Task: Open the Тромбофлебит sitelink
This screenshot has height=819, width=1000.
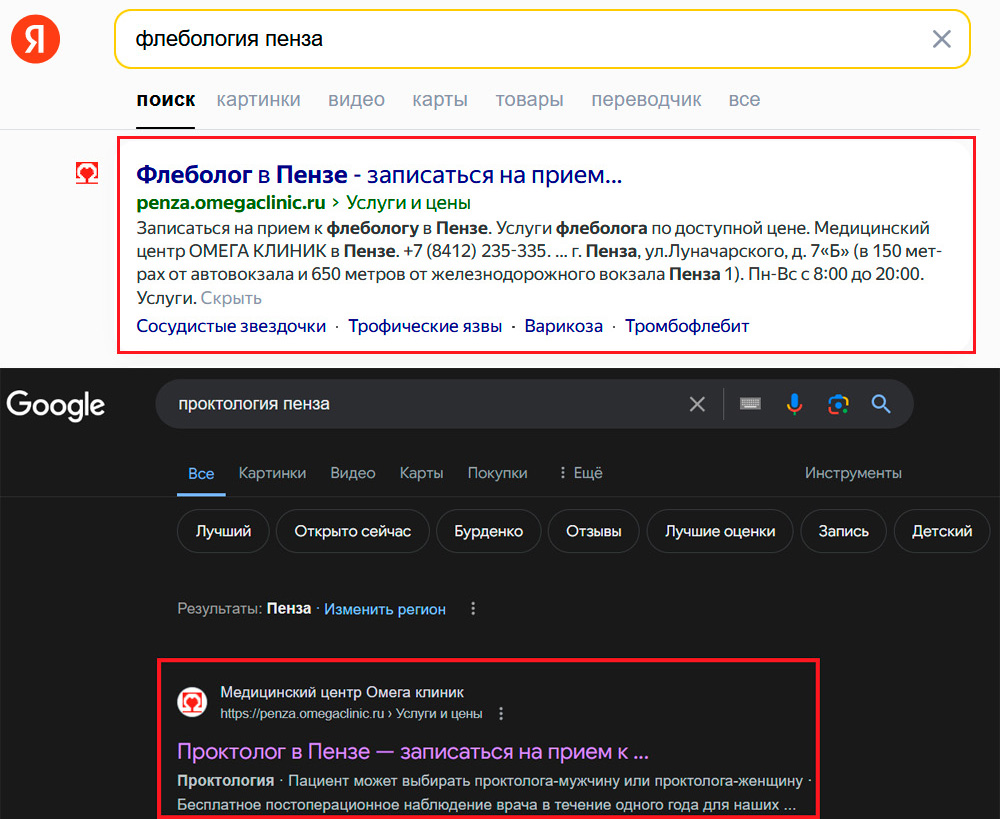Action: point(687,326)
